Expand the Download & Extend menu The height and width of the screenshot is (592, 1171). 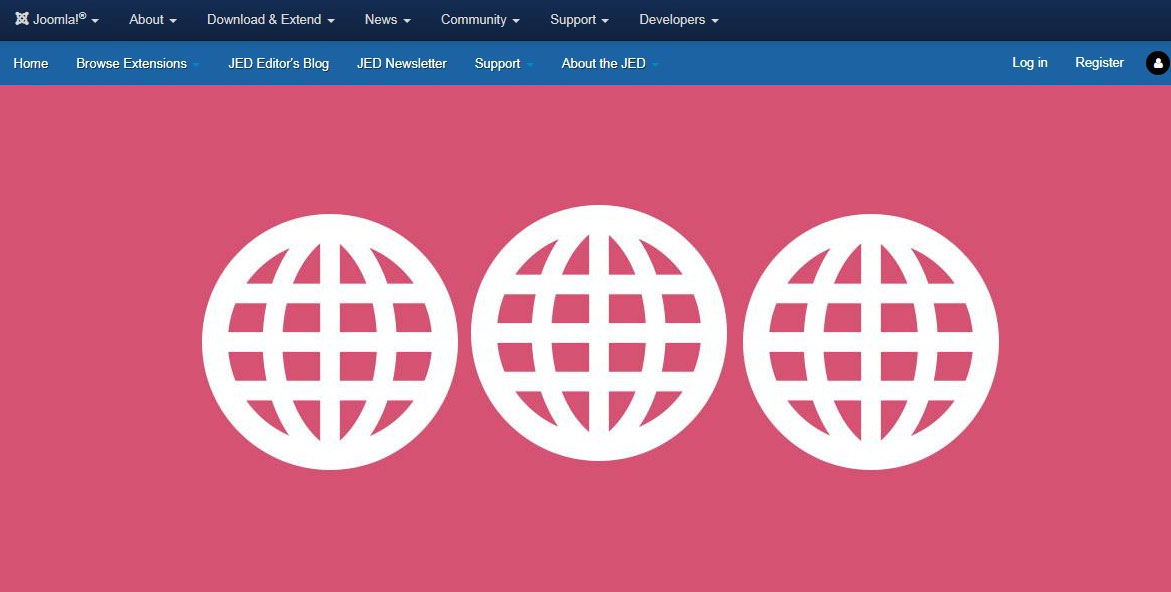coord(270,20)
